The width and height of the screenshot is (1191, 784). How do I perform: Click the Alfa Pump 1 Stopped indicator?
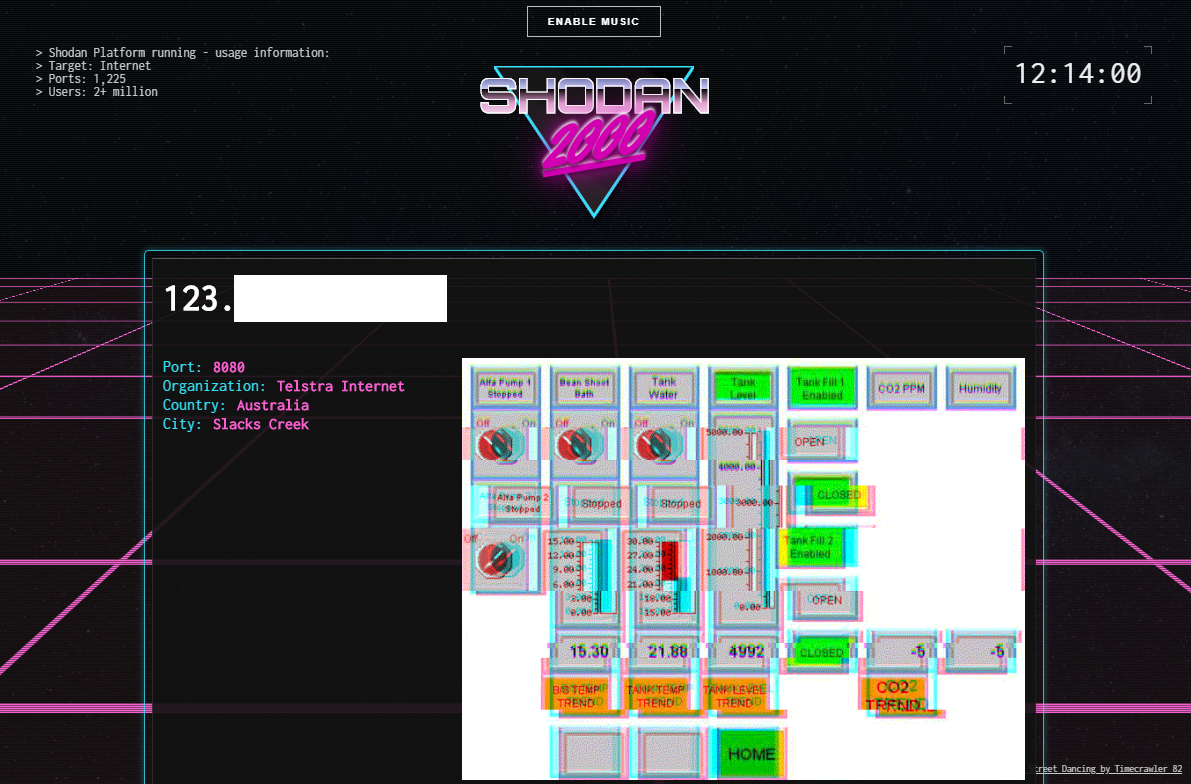coord(505,388)
